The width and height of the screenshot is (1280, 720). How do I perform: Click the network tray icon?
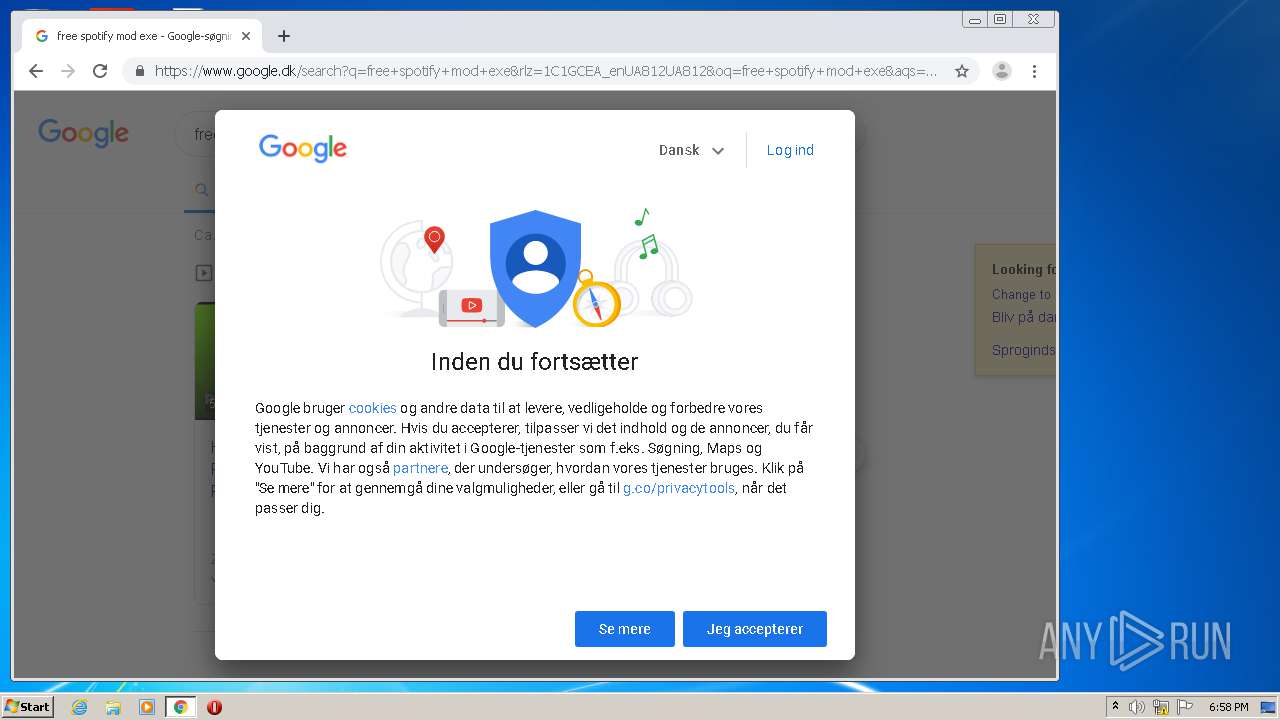click(x=1161, y=707)
